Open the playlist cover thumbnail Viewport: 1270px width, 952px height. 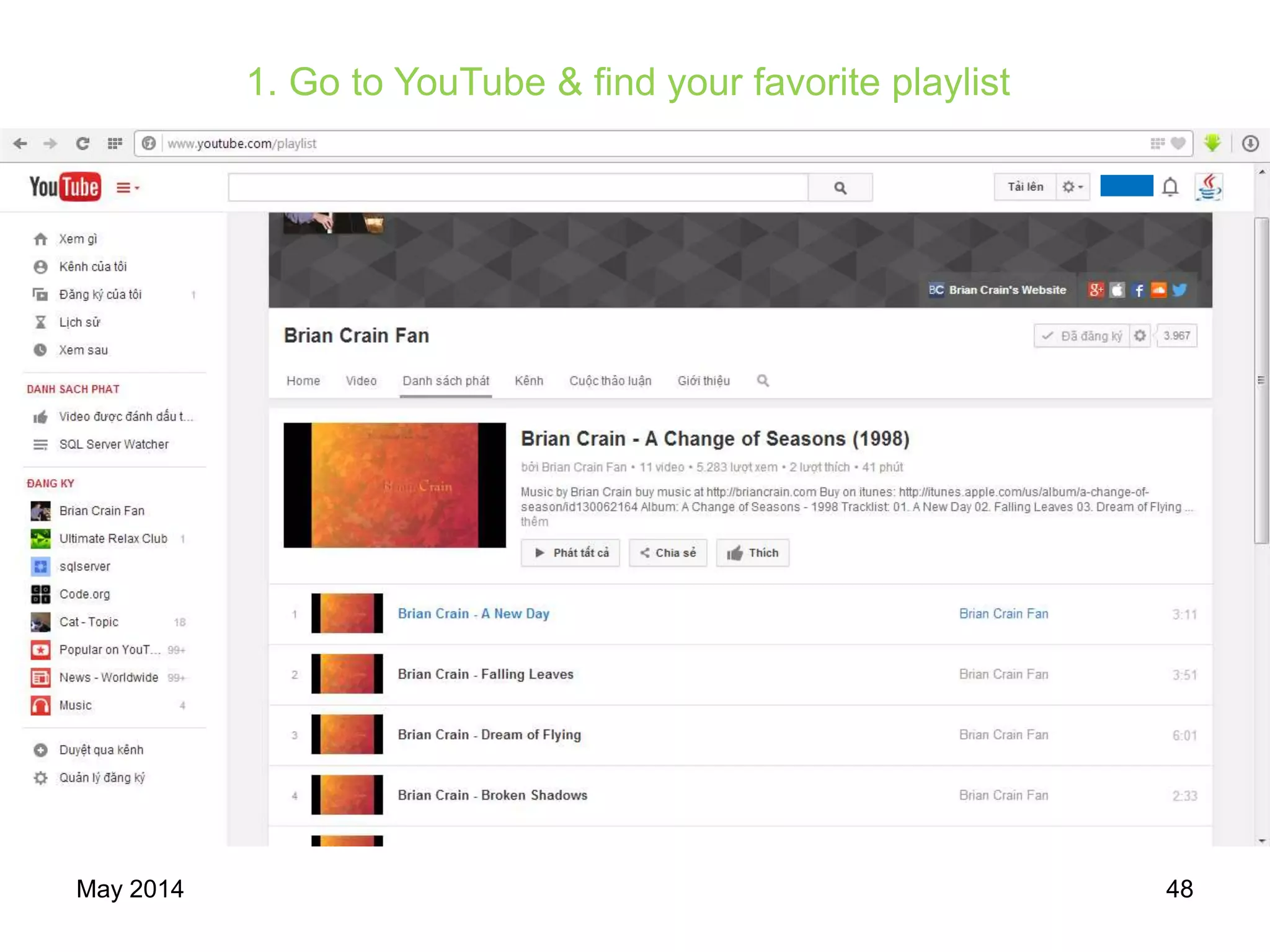[394, 485]
